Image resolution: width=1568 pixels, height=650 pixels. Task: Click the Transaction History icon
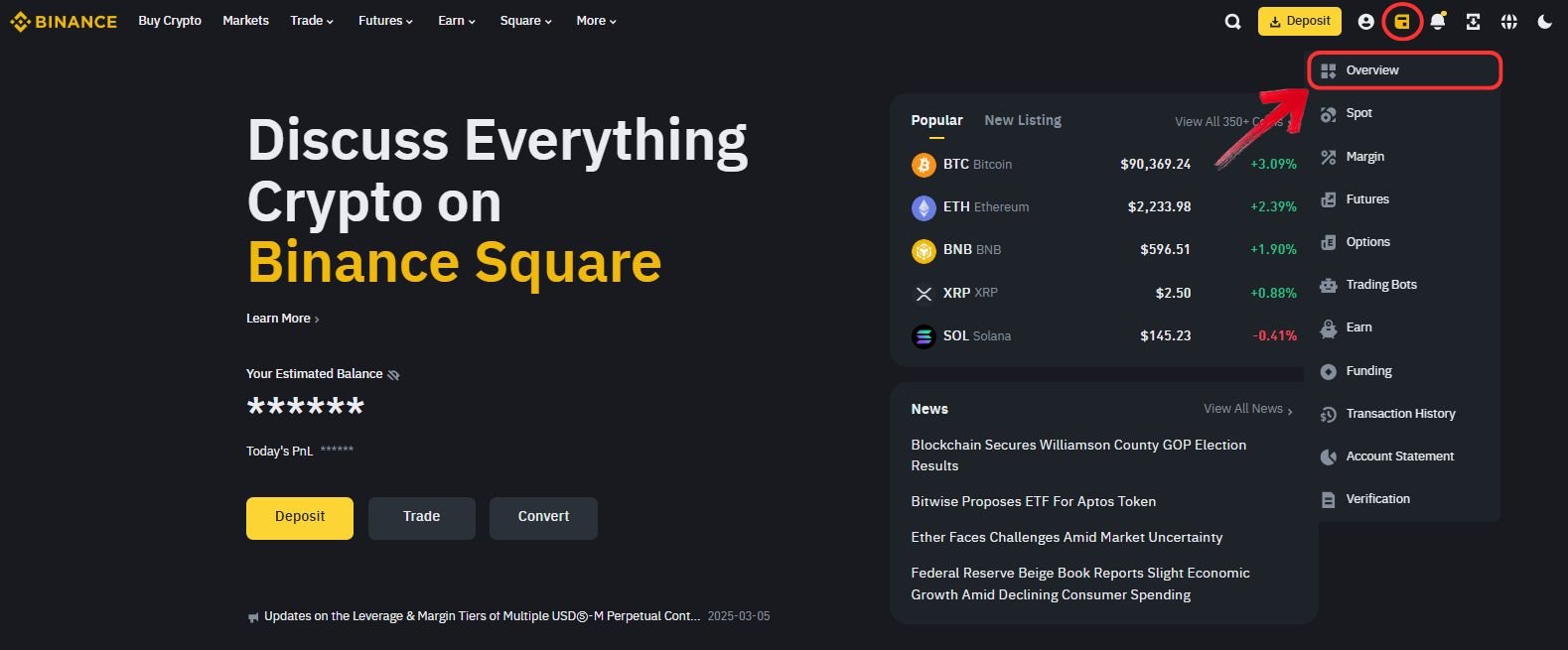pos(1329,414)
